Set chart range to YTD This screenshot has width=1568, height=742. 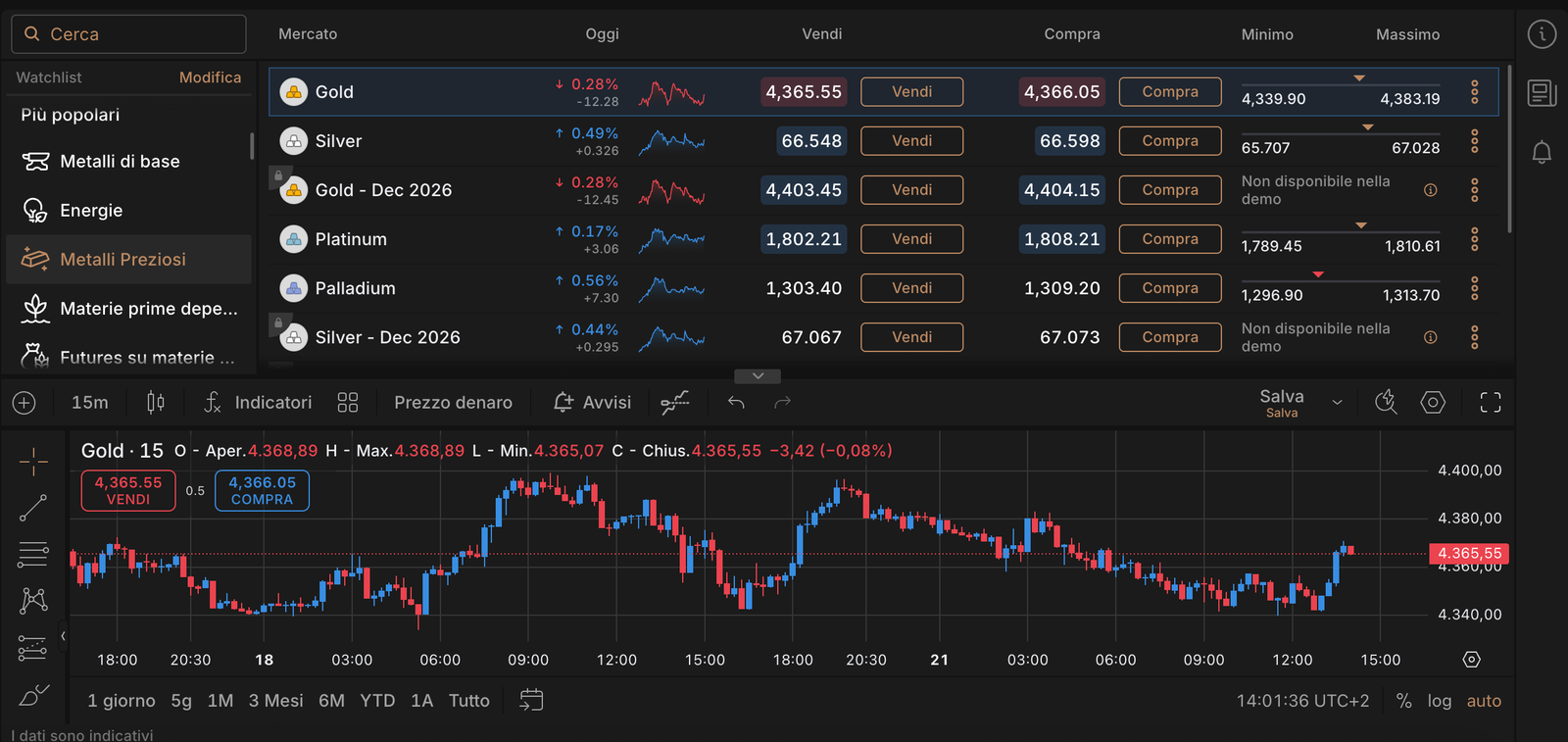pos(377,701)
